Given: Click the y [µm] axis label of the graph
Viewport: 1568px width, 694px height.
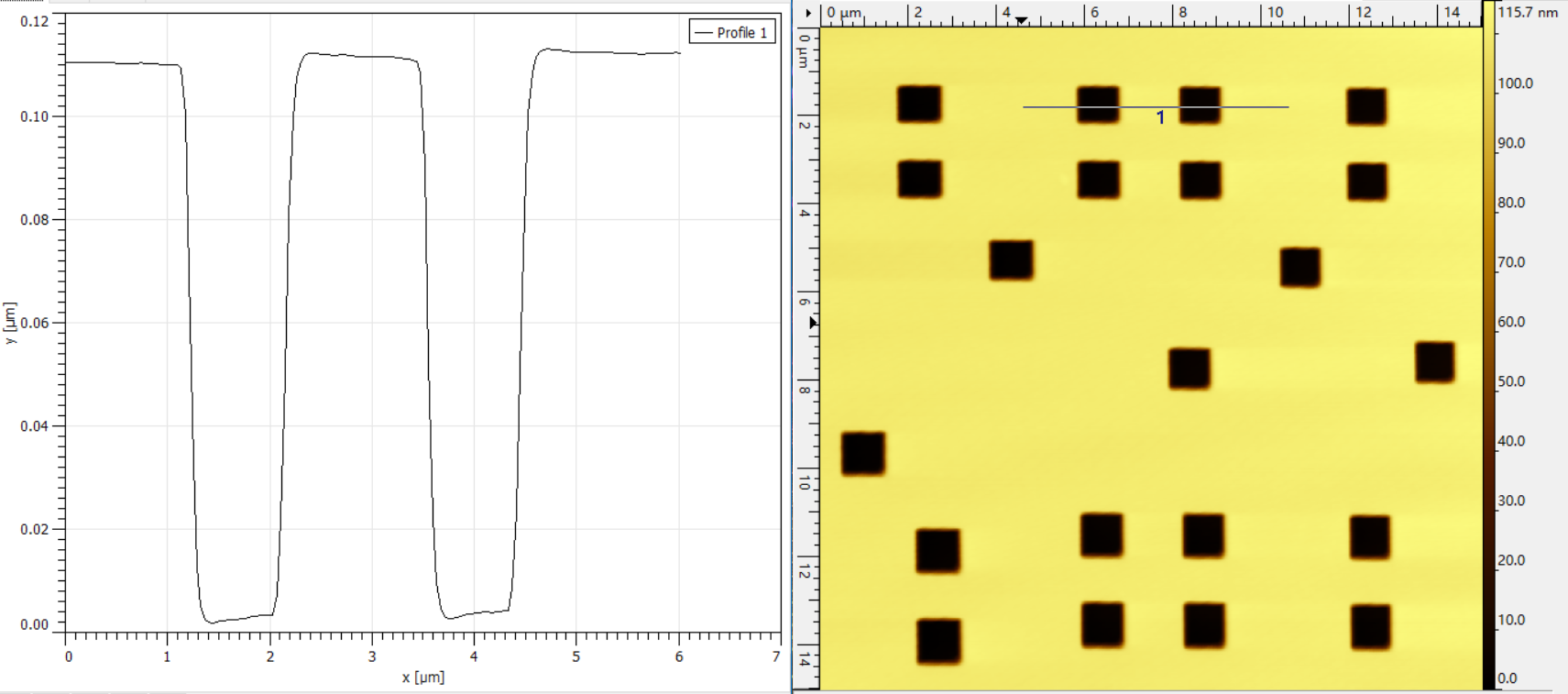Looking at the screenshot, I should [11, 323].
